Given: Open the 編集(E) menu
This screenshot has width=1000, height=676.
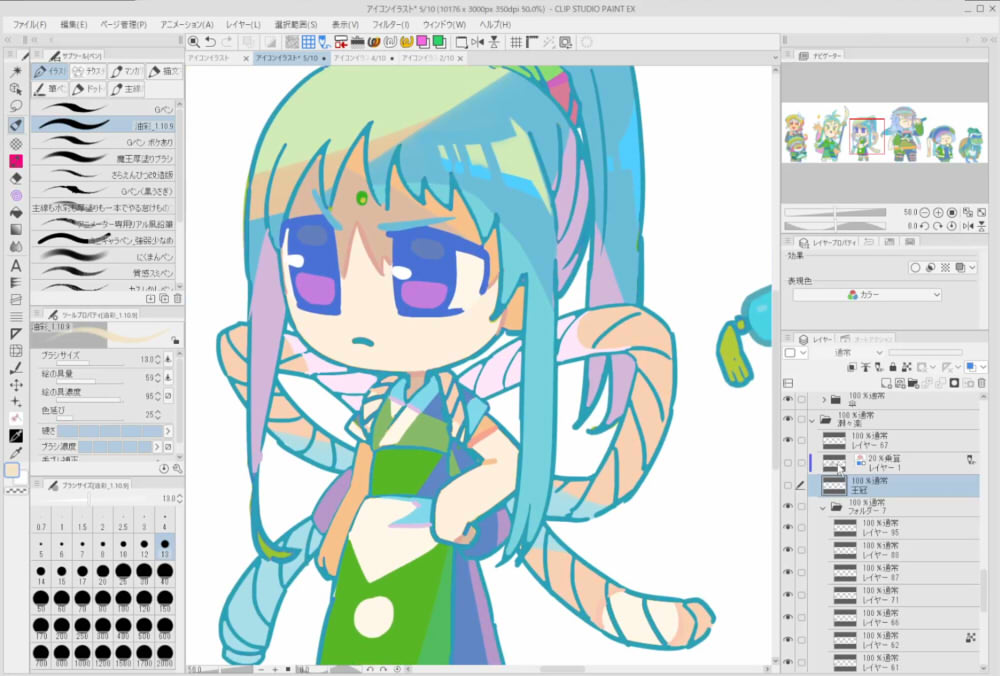Looking at the screenshot, I should click(x=74, y=24).
